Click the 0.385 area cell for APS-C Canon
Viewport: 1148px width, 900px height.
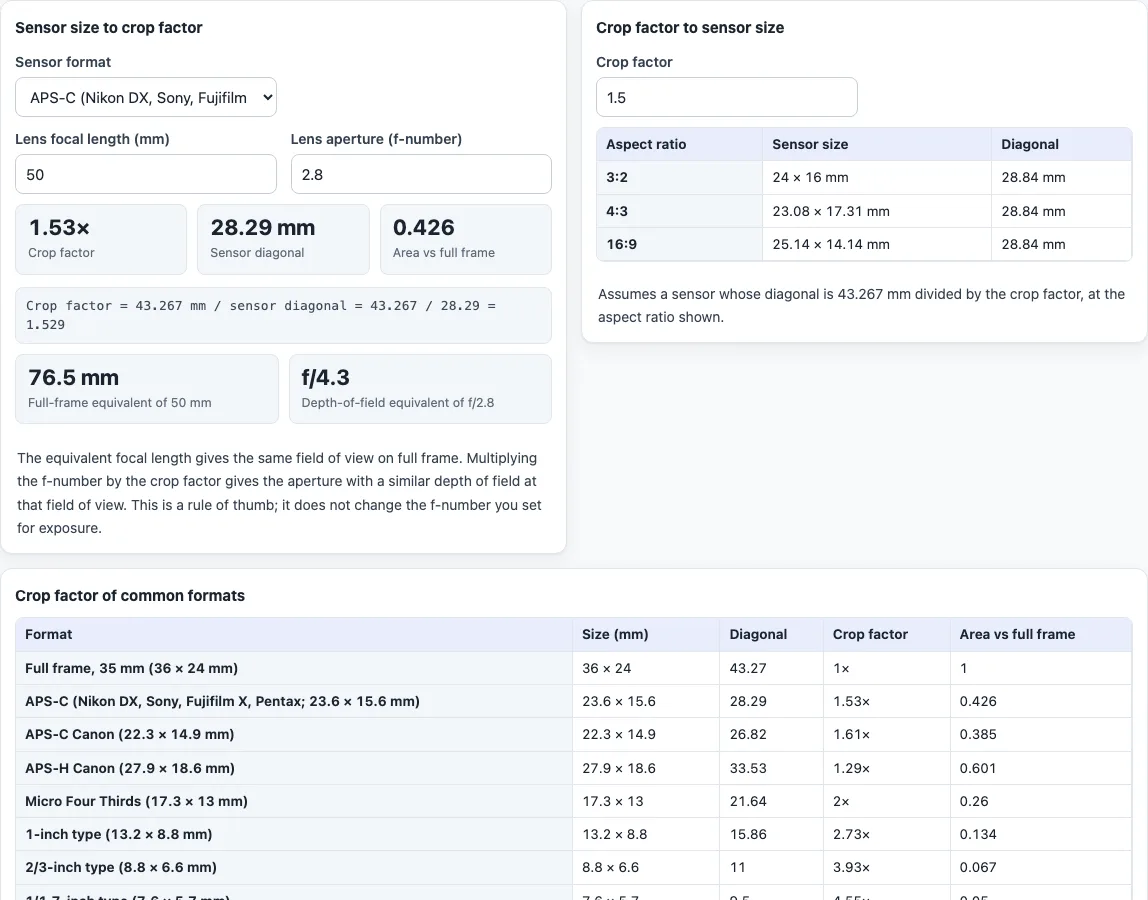coord(1041,734)
